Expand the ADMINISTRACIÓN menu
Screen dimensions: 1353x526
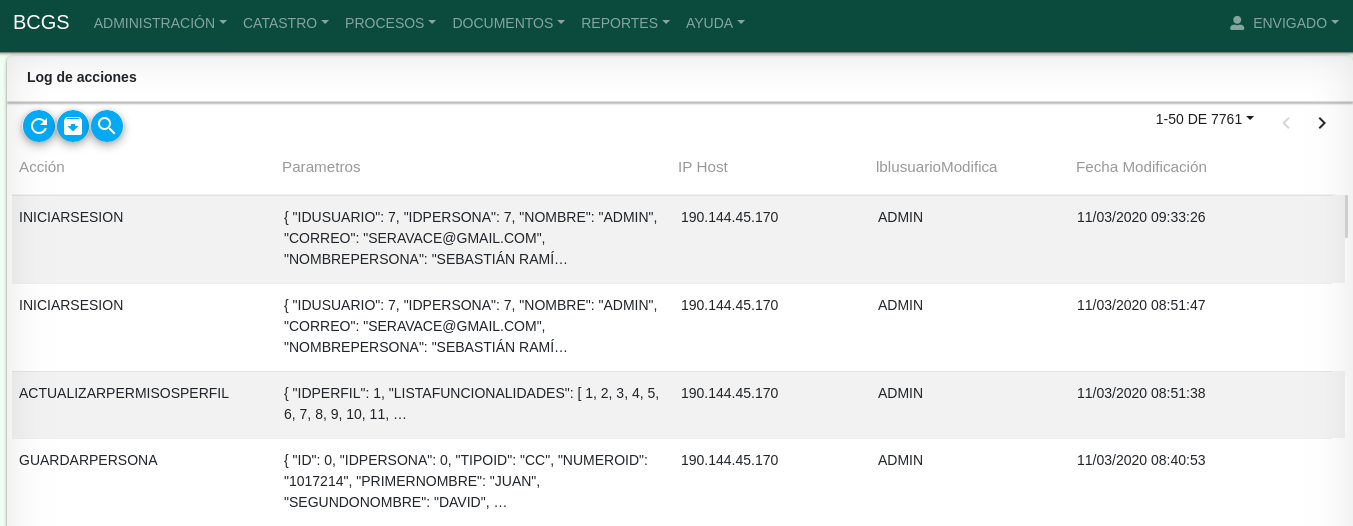pos(160,23)
